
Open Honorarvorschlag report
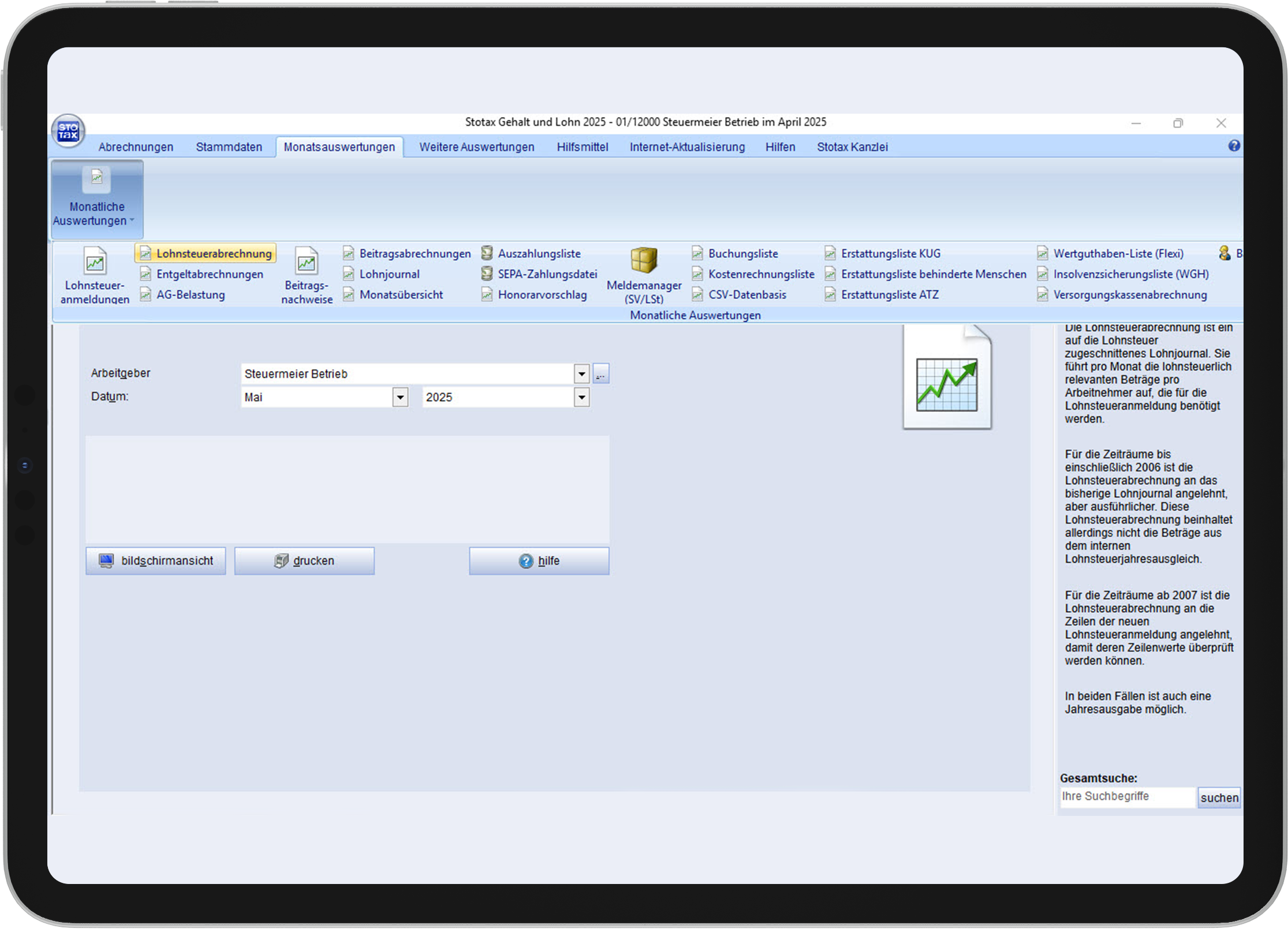[x=535, y=295]
